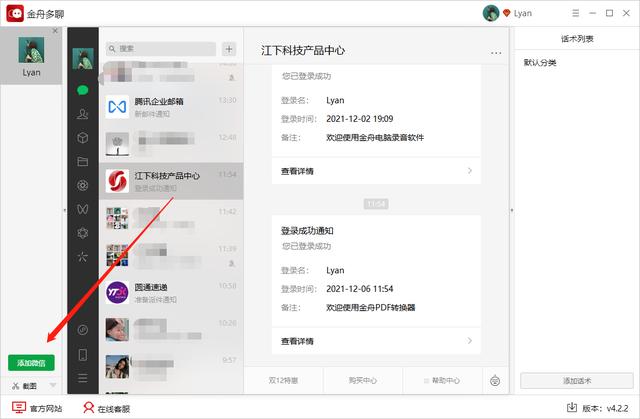The width and height of the screenshot is (640, 419).
Task: Open the Favorites cube icon
Action: point(83,138)
